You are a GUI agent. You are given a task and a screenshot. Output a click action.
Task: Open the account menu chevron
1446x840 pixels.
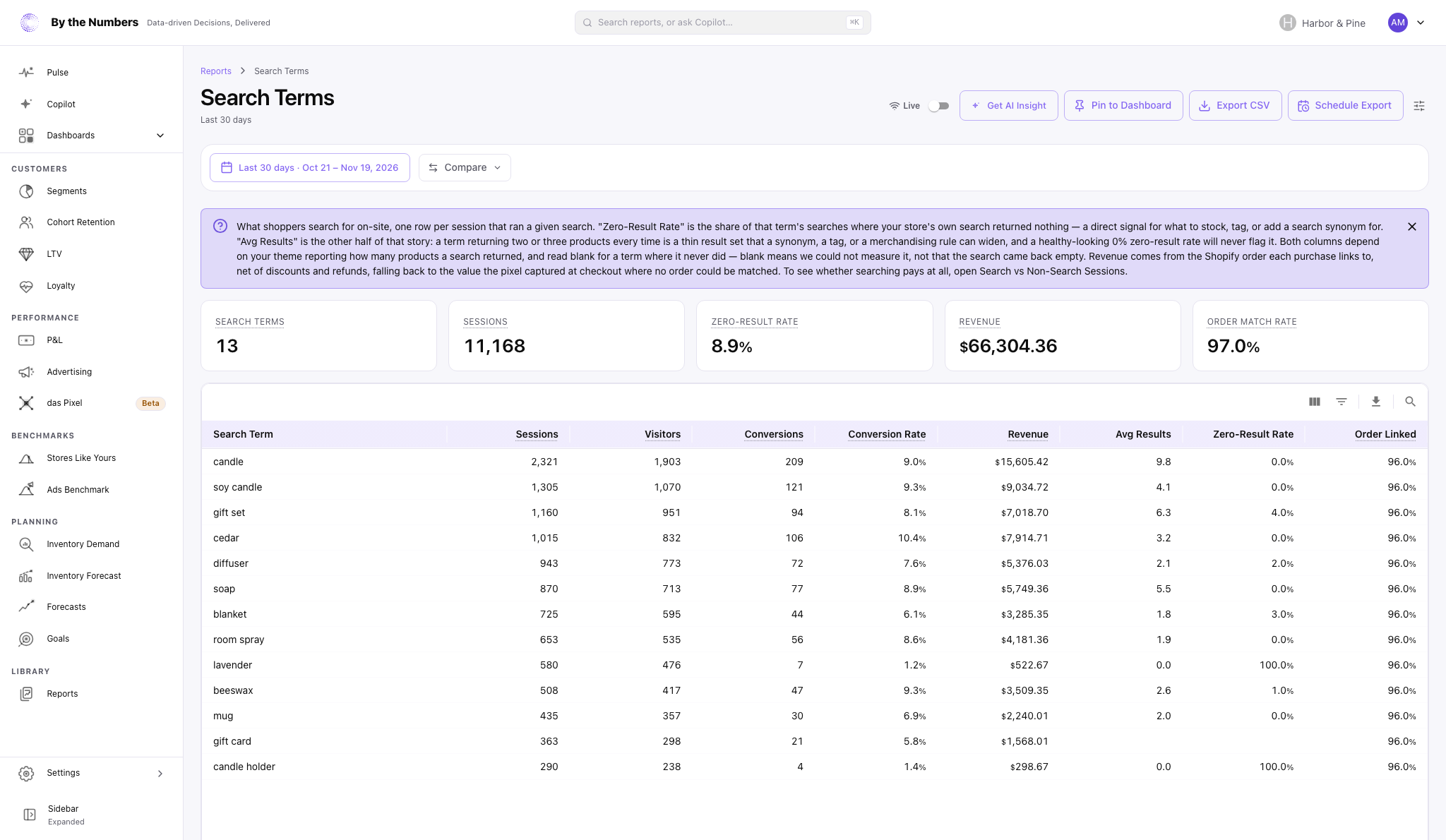click(x=1421, y=23)
